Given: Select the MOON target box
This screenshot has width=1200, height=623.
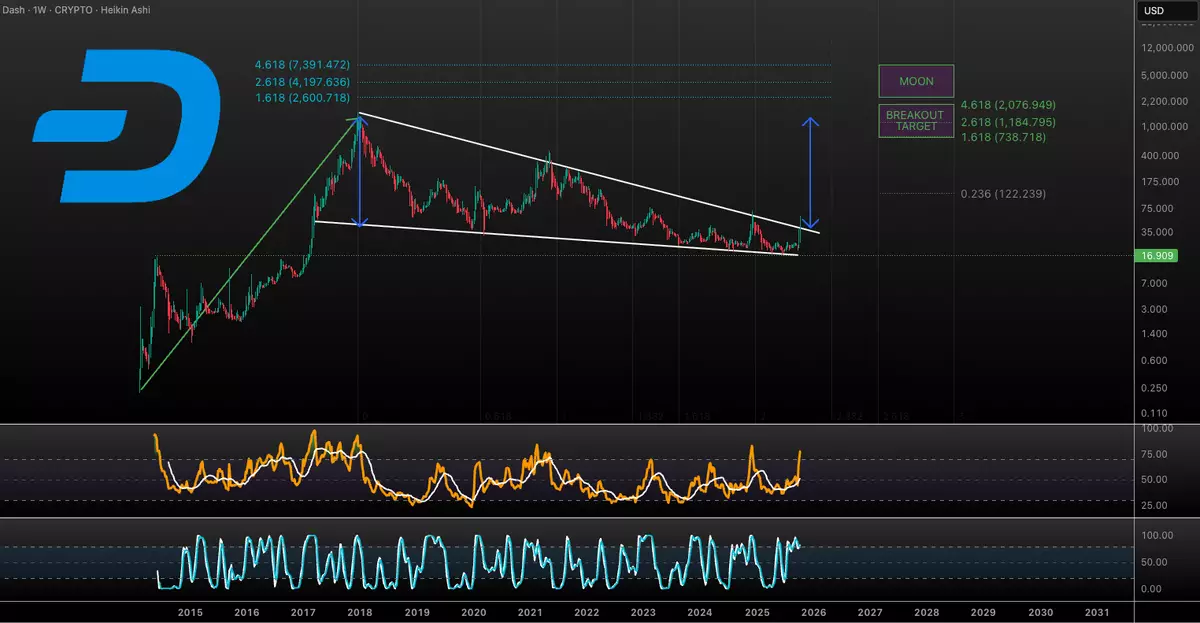Looking at the screenshot, I should [x=916, y=81].
